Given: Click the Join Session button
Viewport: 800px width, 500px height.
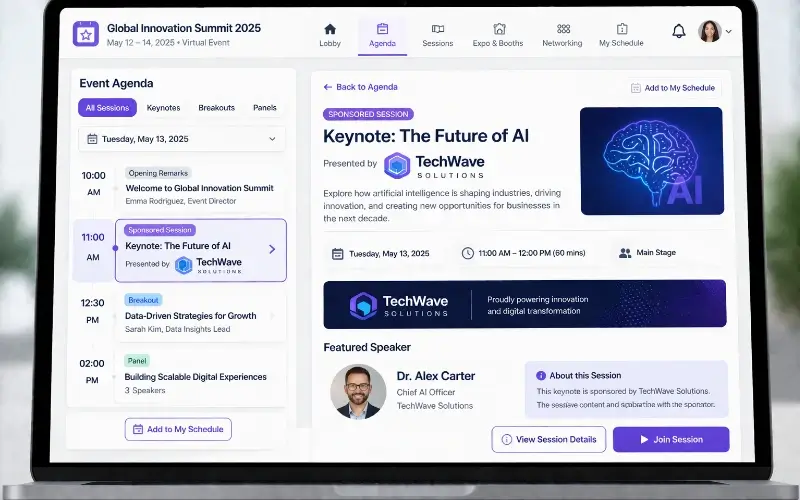Looking at the screenshot, I should coord(671,439).
